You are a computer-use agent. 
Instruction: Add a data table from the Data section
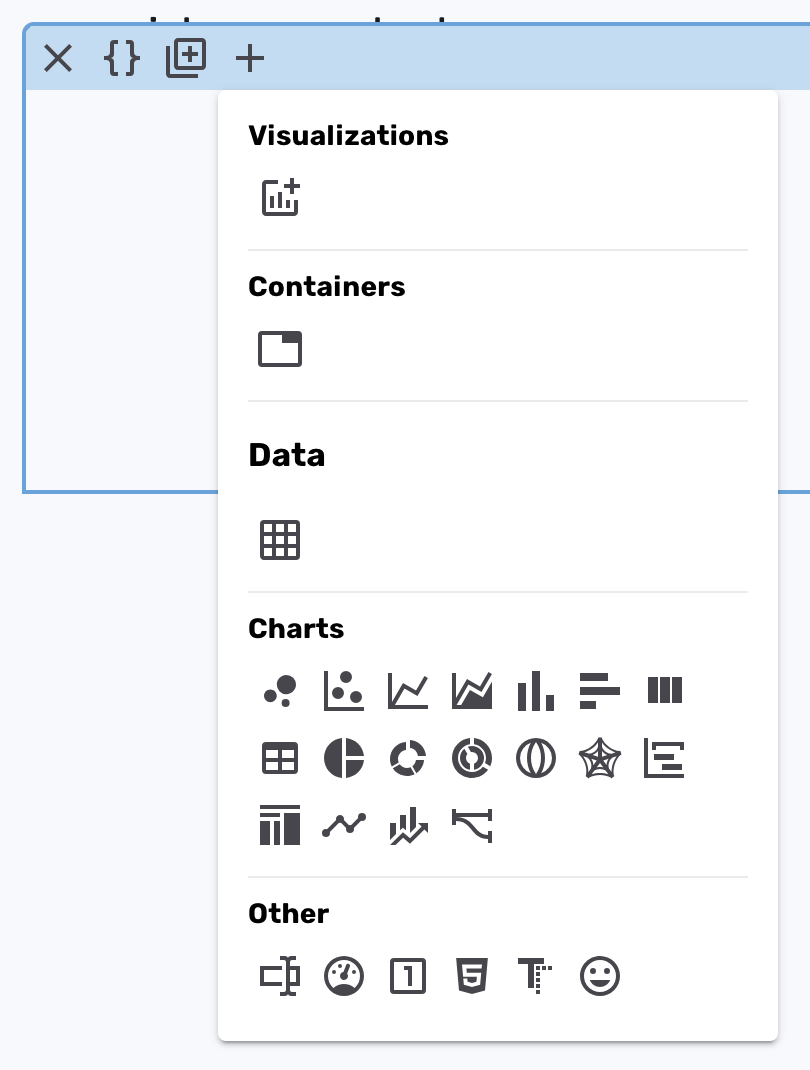(280, 539)
